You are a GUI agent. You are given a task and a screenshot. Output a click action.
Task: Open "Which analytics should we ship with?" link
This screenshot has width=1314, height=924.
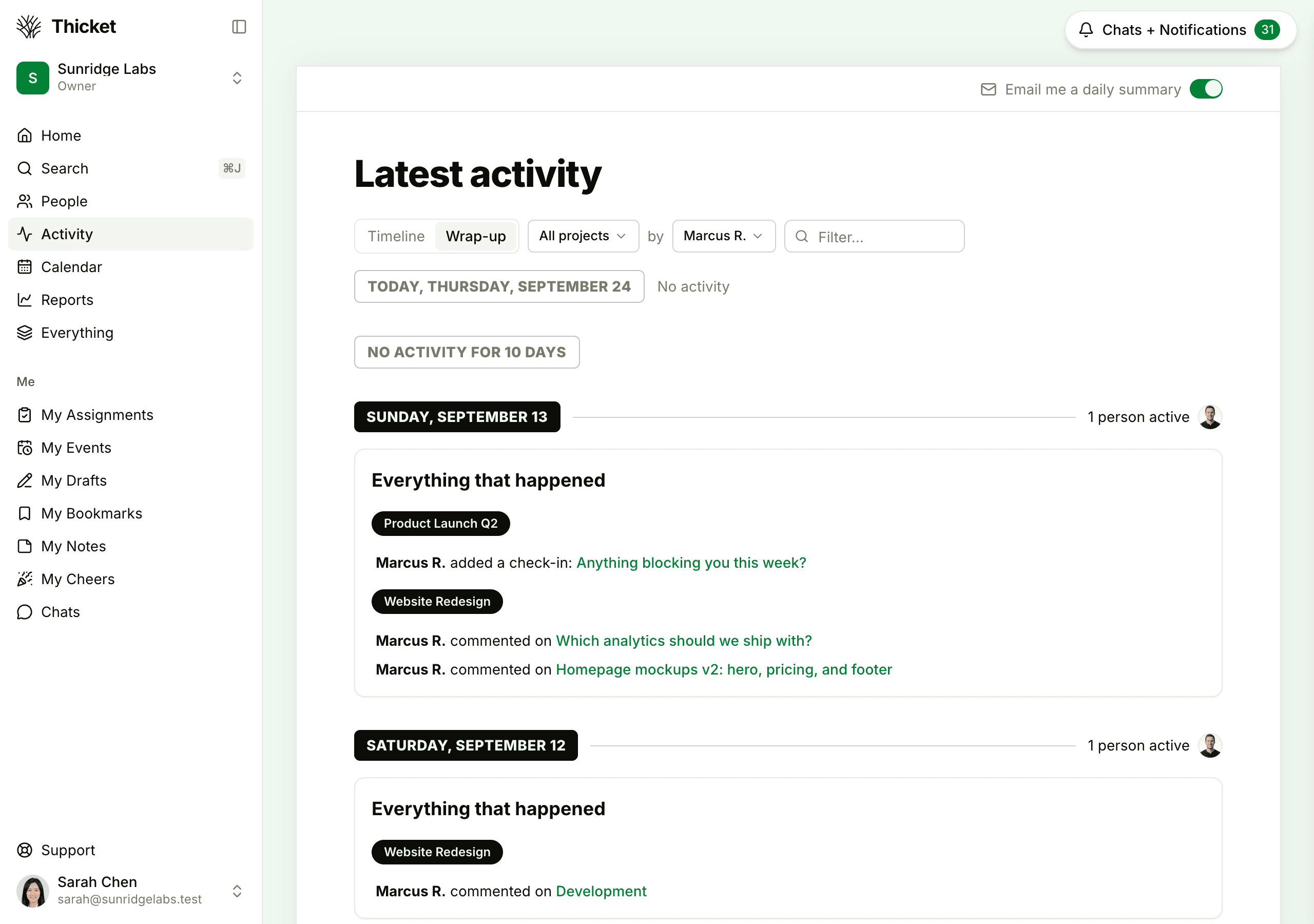click(x=683, y=641)
